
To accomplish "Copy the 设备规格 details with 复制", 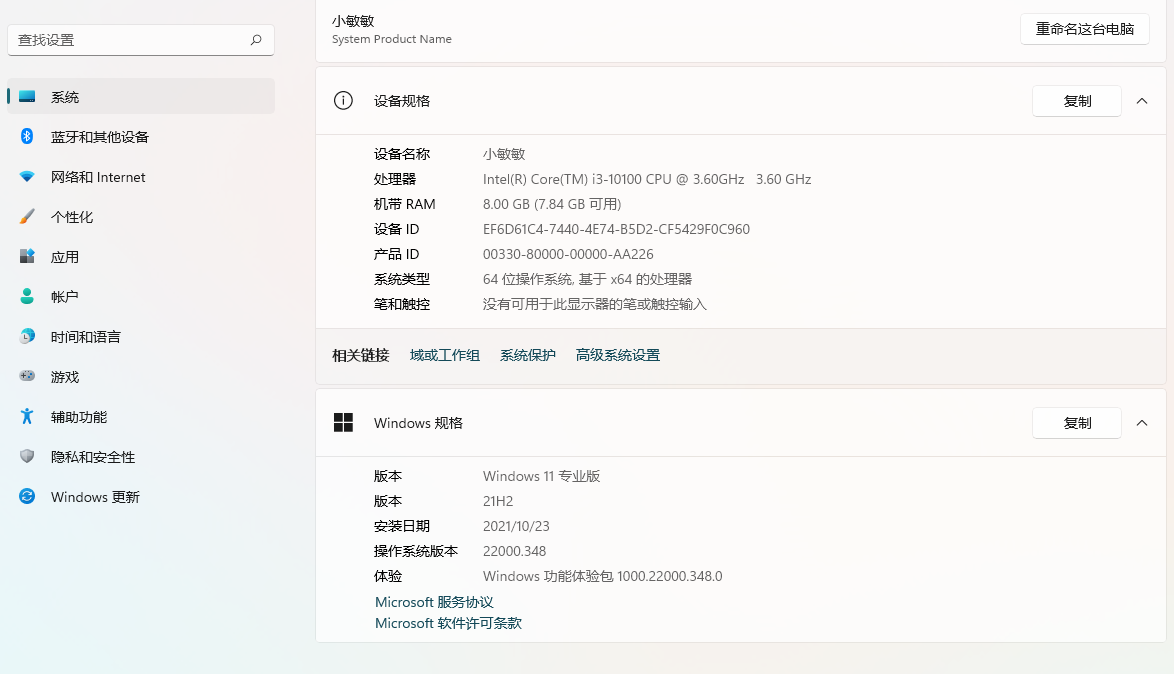I will tap(1077, 101).
